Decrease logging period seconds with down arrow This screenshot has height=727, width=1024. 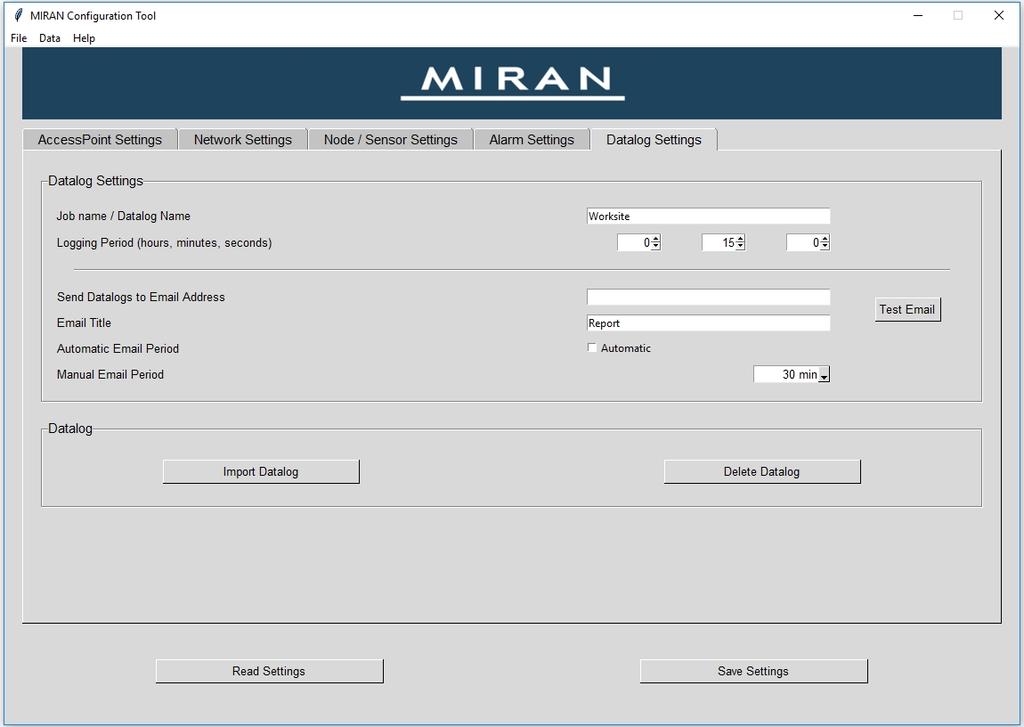(825, 246)
